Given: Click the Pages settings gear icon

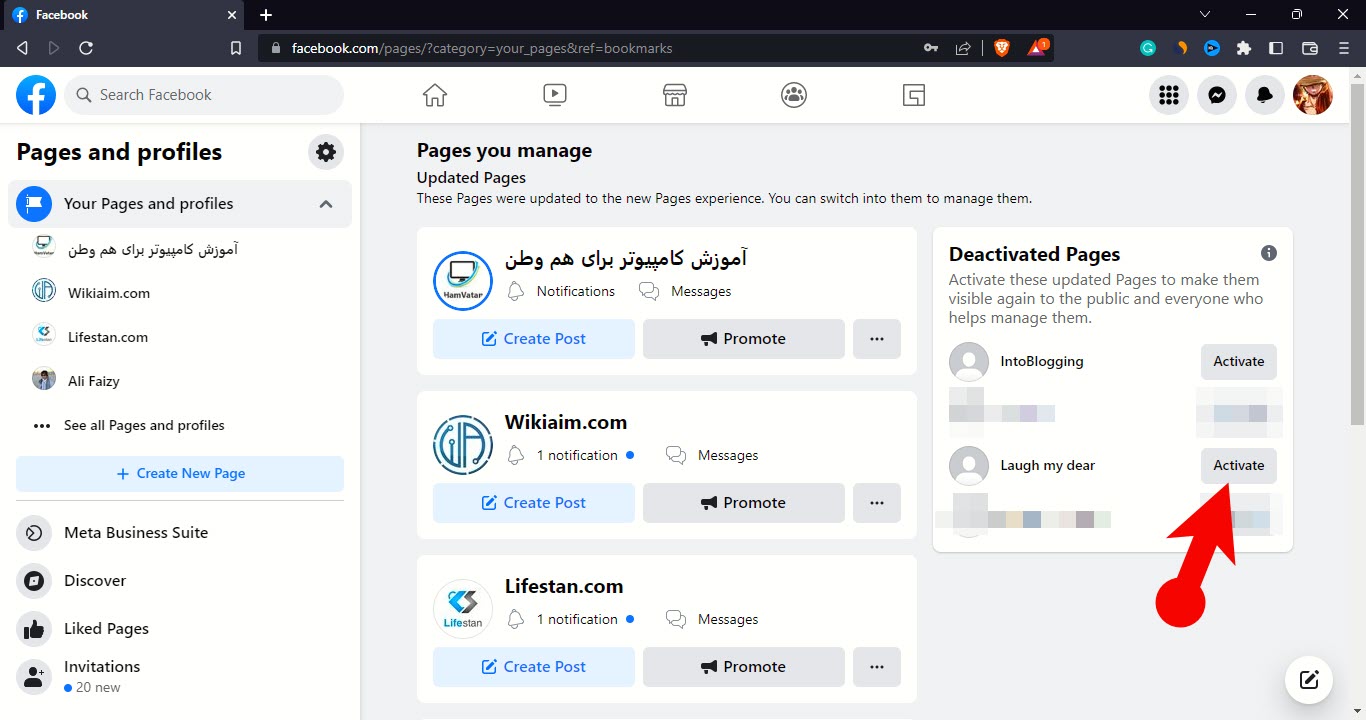Looking at the screenshot, I should tap(325, 152).
